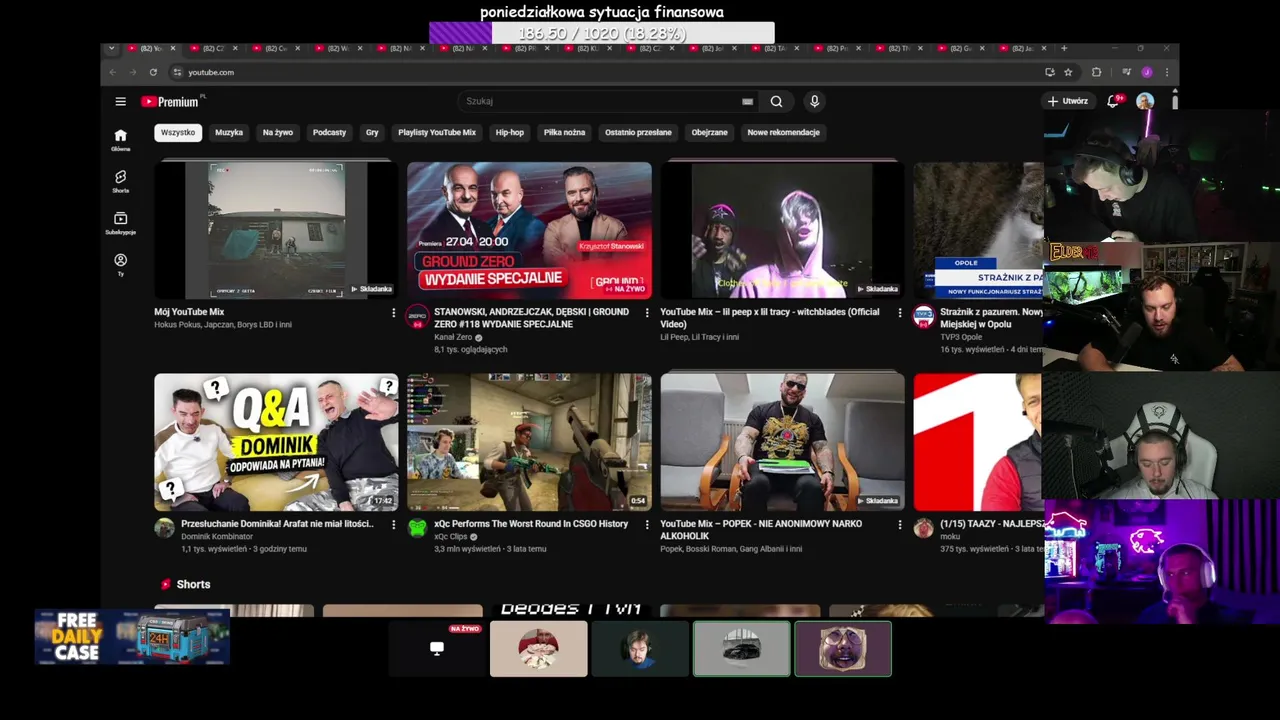Click the Free Daily Case banner
Image resolution: width=1280 pixels, height=720 pixels.
click(132, 638)
